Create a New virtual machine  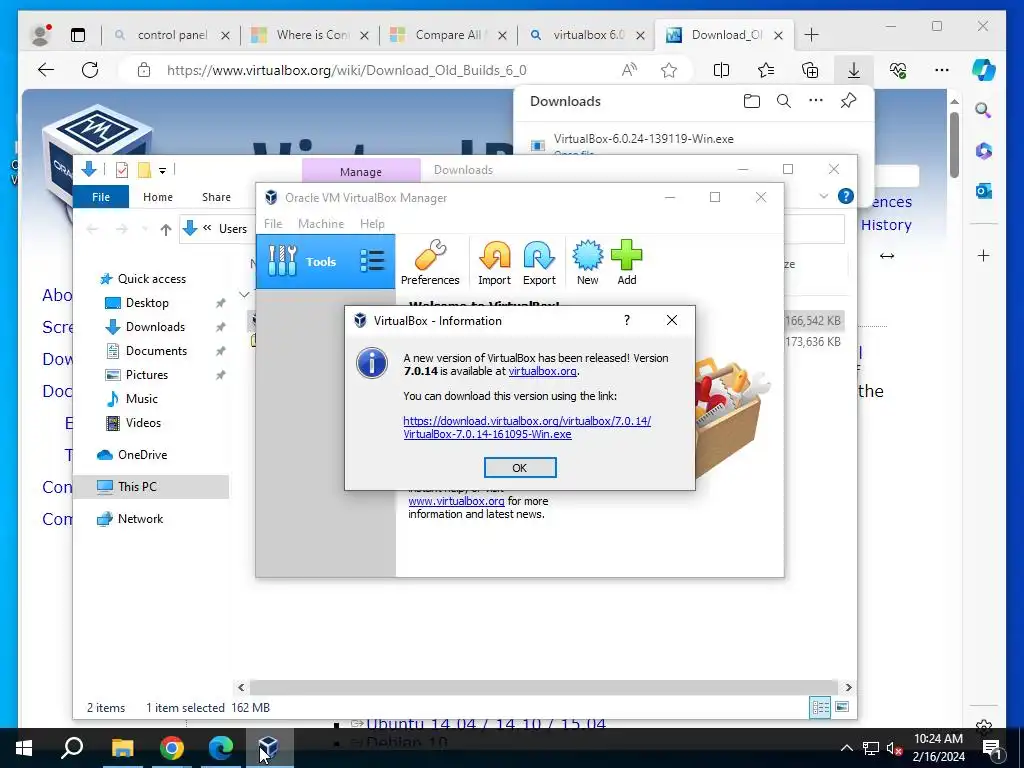tap(587, 263)
